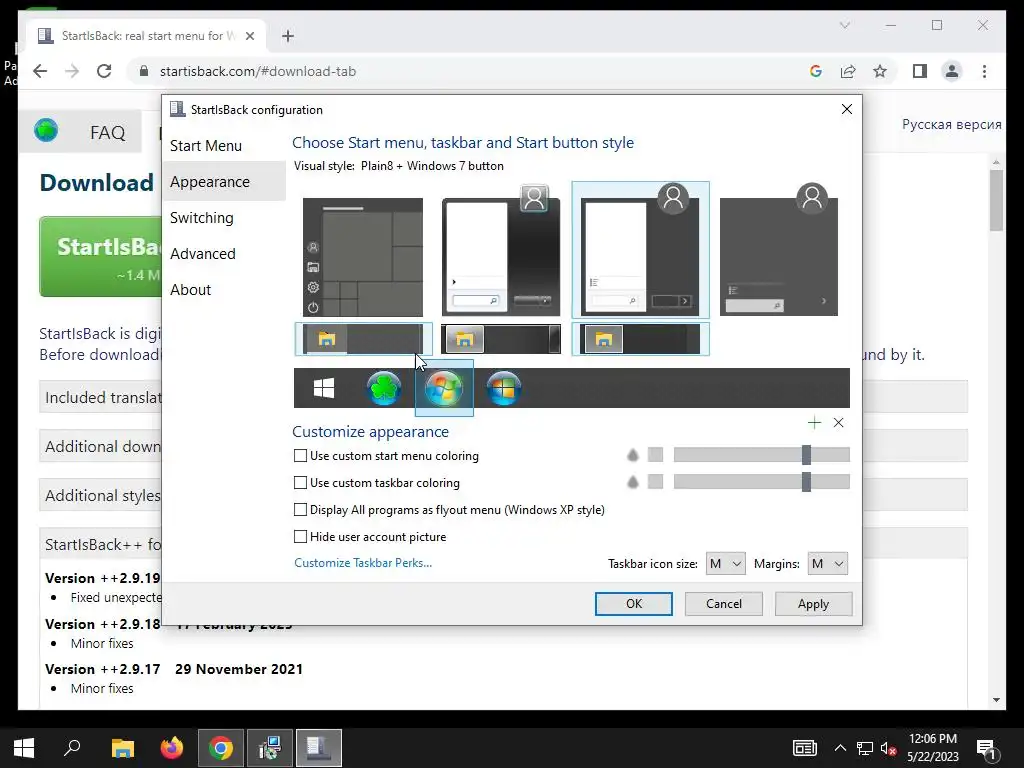The height and width of the screenshot is (768, 1024).
Task: Click OK in configuration dialog
Action: point(633,603)
